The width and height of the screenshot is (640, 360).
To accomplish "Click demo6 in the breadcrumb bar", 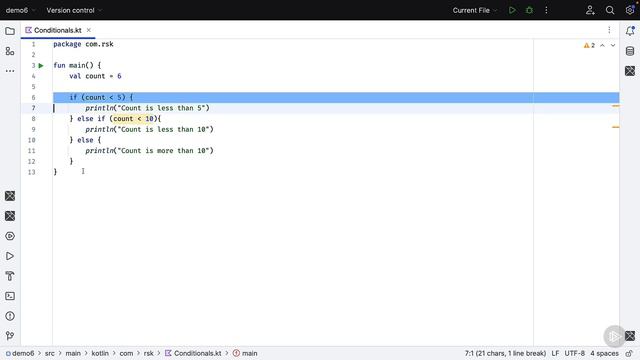I will [20, 353].
